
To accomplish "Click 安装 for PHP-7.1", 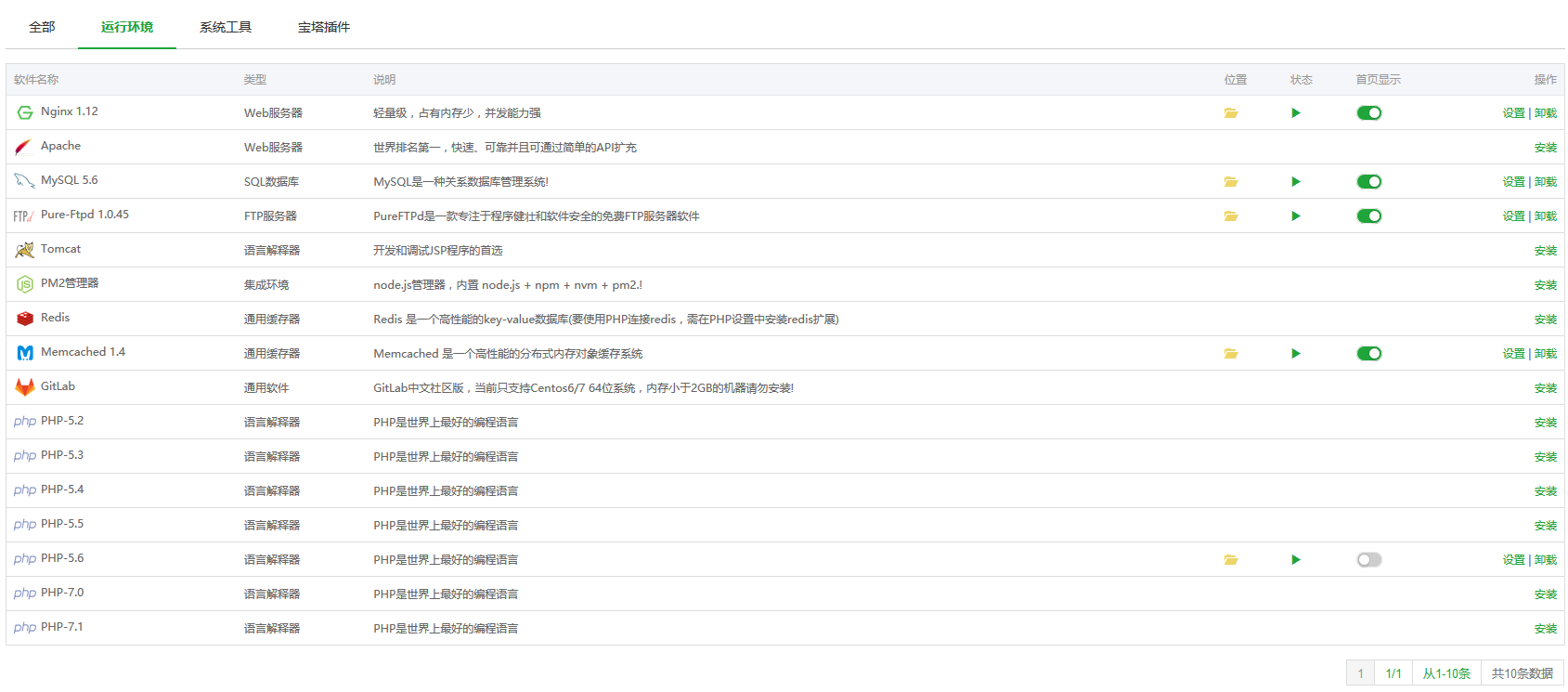I will 1546,629.
